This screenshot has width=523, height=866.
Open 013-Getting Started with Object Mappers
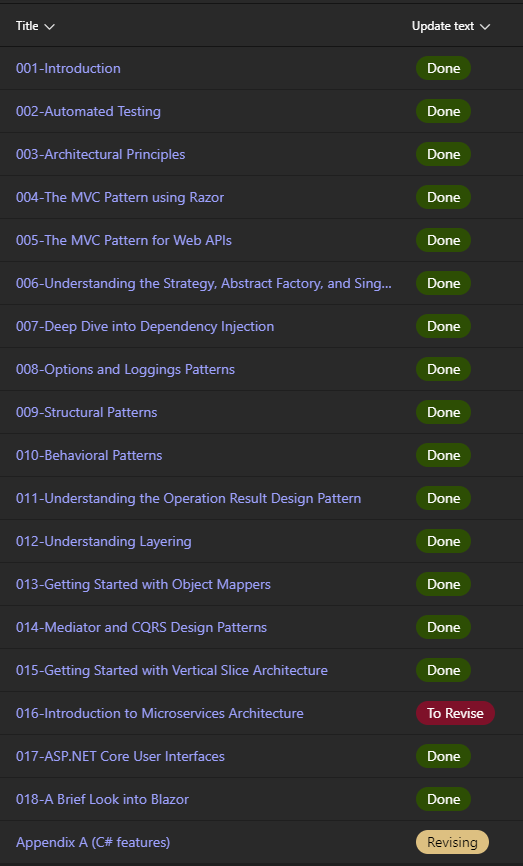[143, 584]
